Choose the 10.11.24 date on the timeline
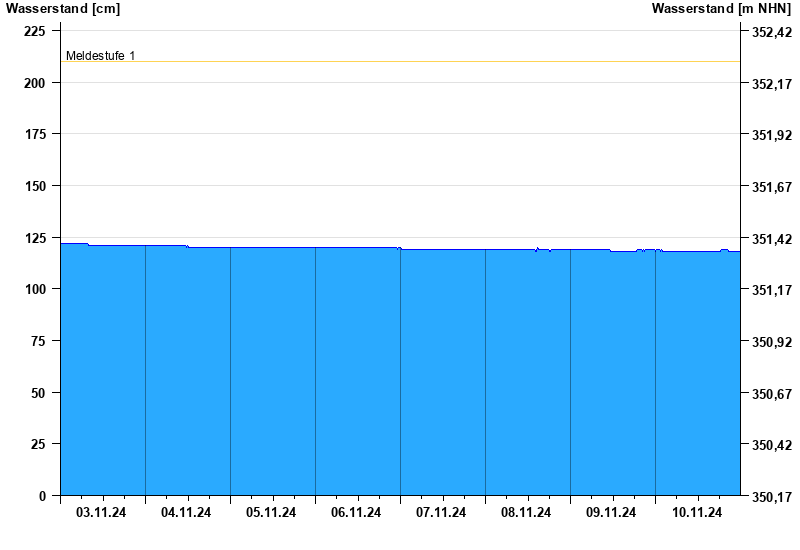 point(697,513)
